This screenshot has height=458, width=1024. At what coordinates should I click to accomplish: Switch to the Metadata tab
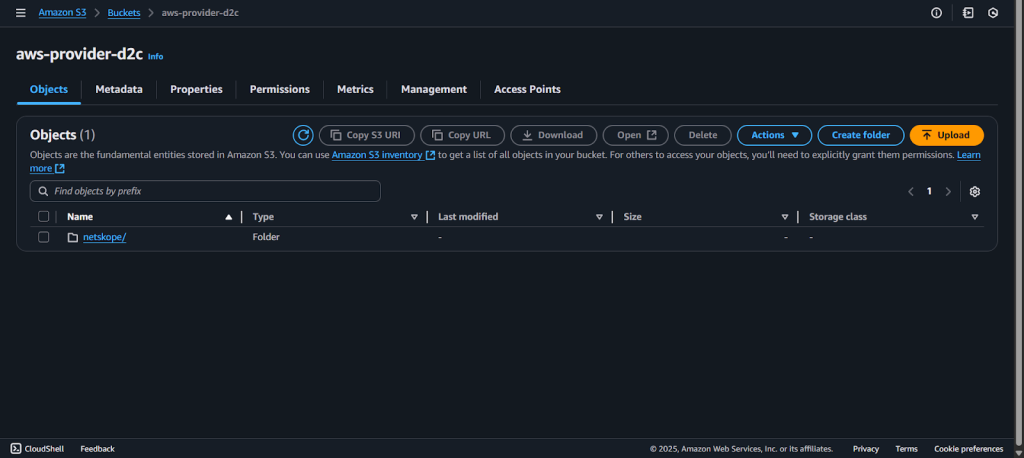tap(119, 90)
